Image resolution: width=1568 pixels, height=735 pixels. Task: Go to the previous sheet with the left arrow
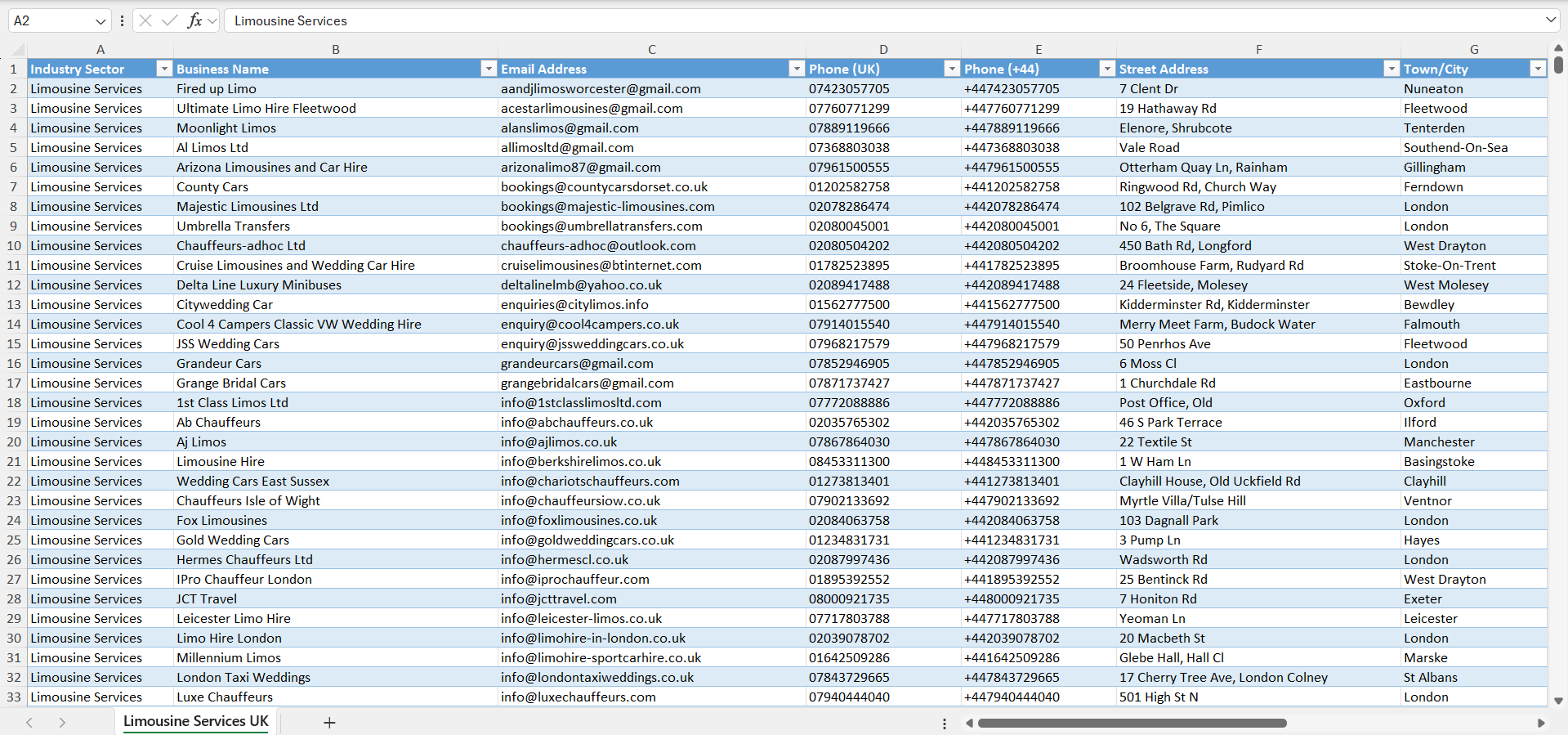pyautogui.click(x=29, y=723)
